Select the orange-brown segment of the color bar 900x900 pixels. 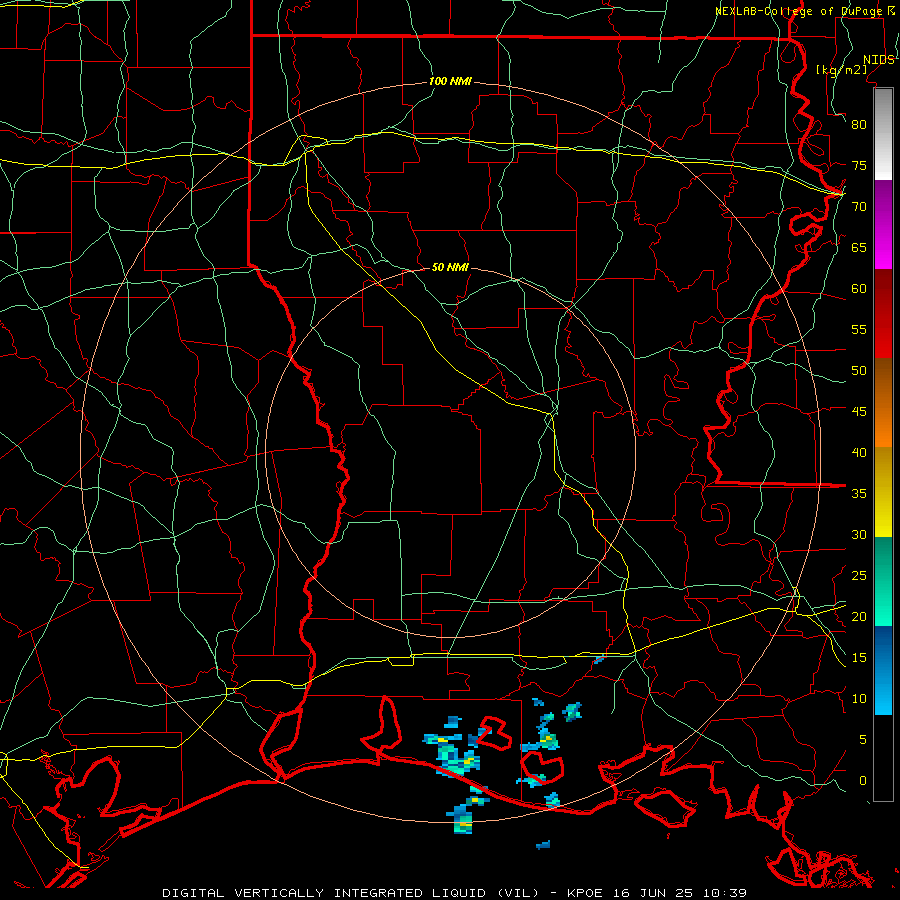coord(883,403)
